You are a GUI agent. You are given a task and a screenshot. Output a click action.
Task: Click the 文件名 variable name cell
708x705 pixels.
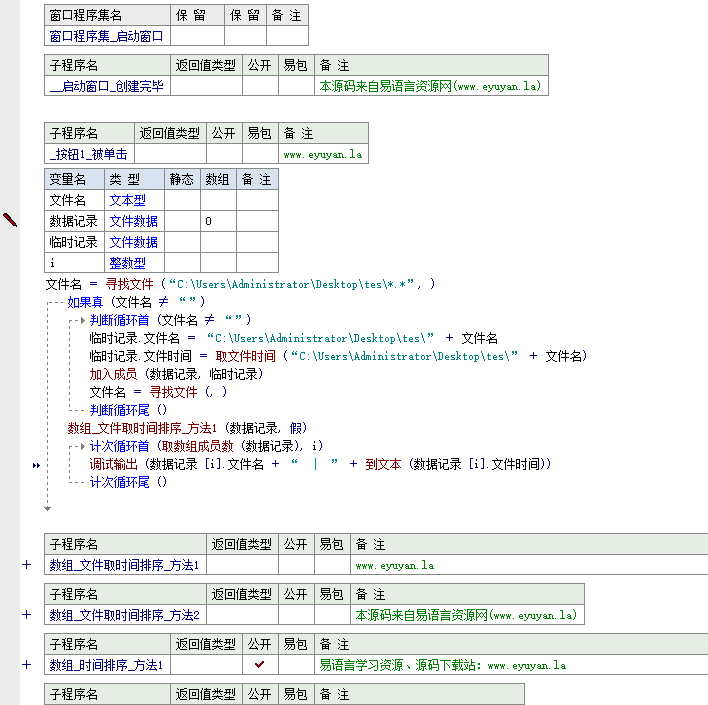point(75,200)
